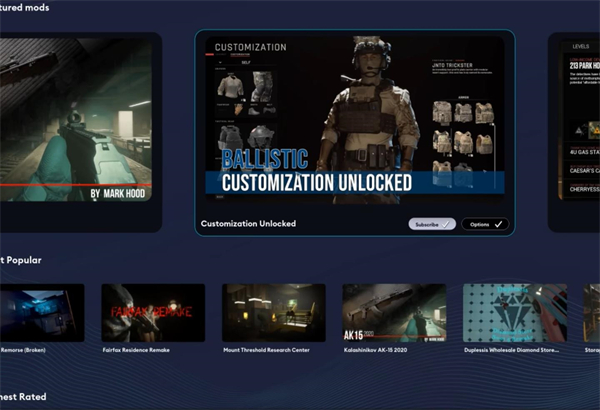Click the Rated section heading
Image resolution: width=600 pixels, height=410 pixels.
[x=23, y=397]
